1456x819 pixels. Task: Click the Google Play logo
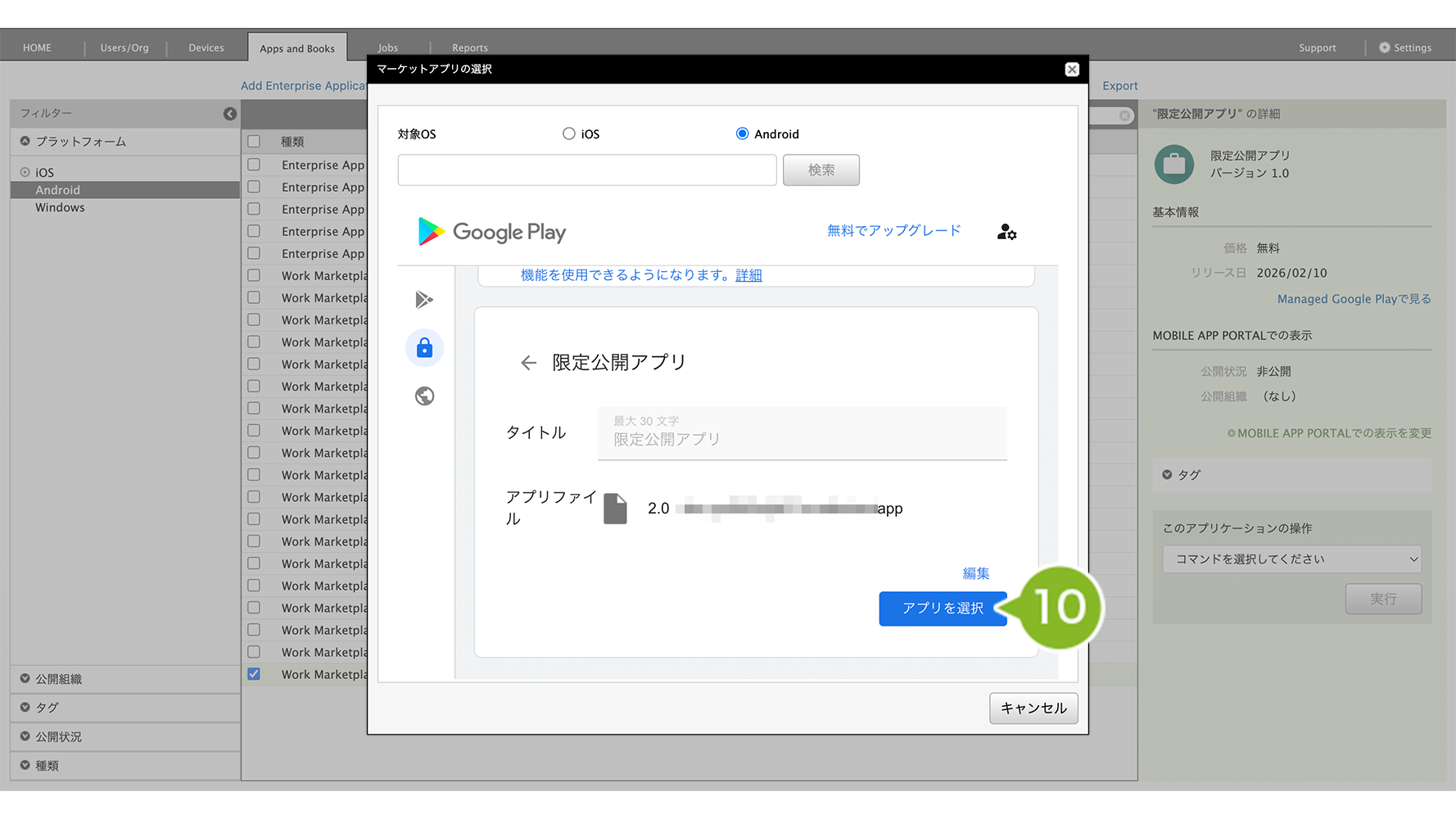491,233
